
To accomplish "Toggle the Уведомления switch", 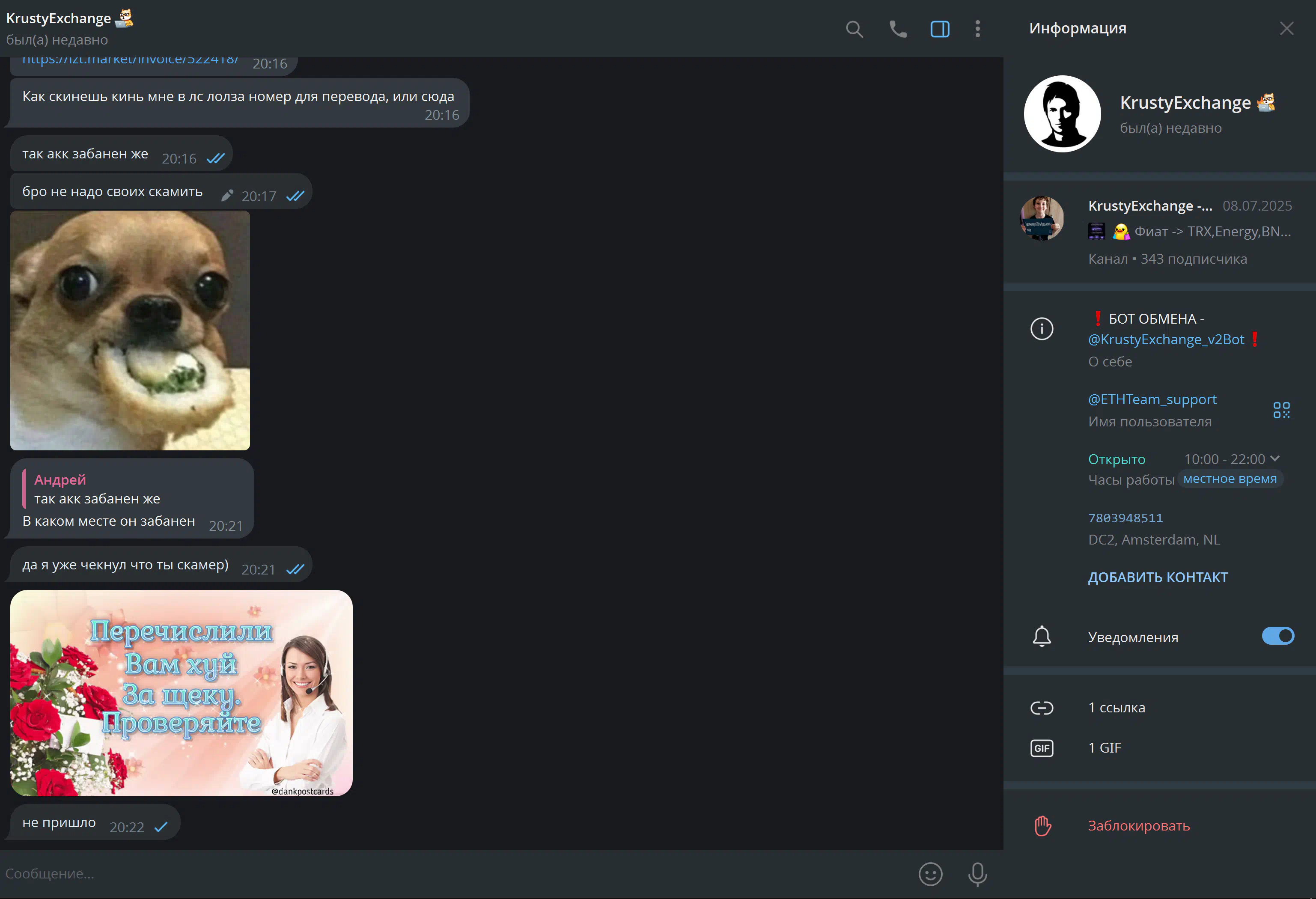I will coord(1277,636).
